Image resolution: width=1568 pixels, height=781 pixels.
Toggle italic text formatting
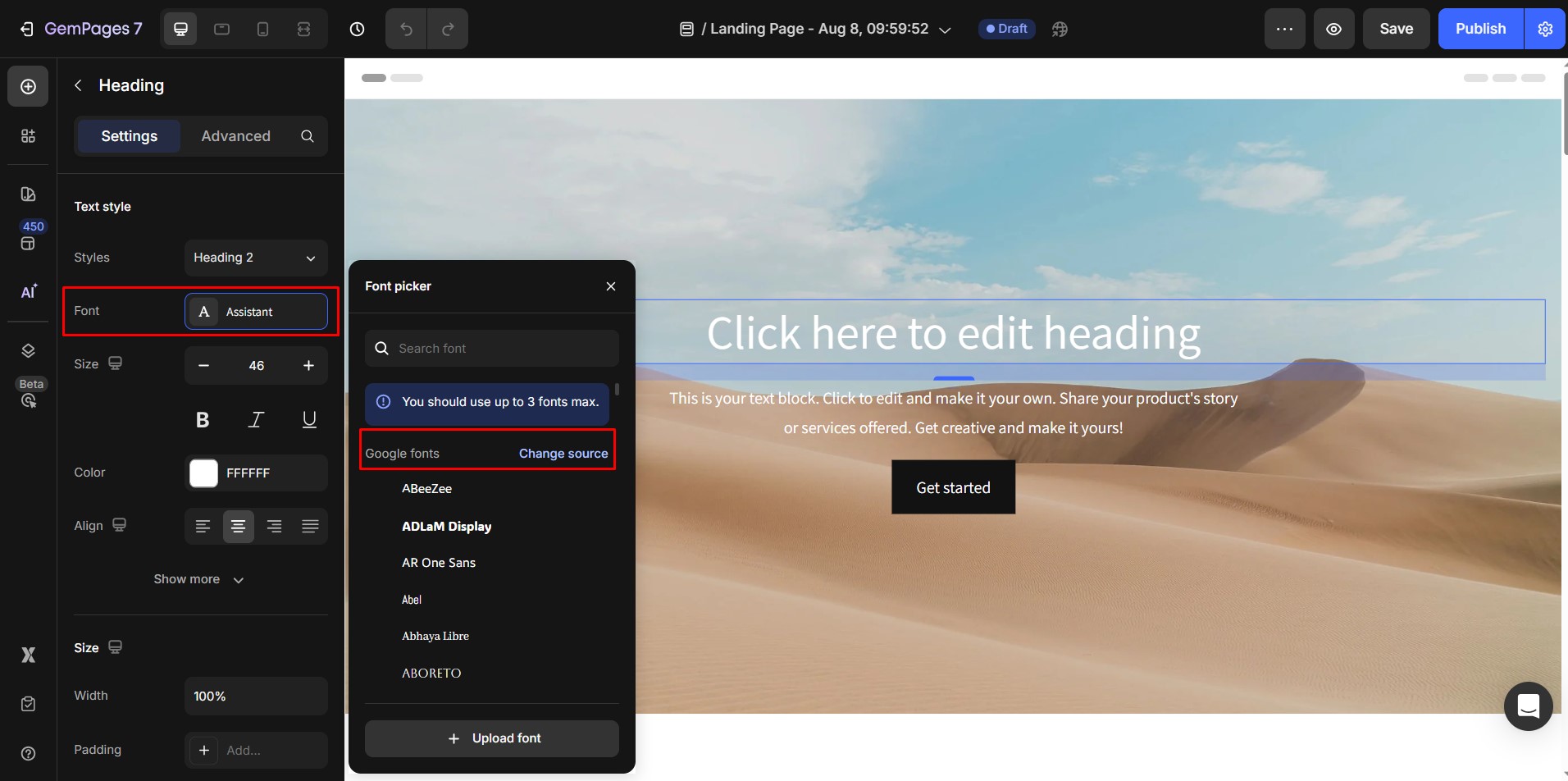click(256, 420)
